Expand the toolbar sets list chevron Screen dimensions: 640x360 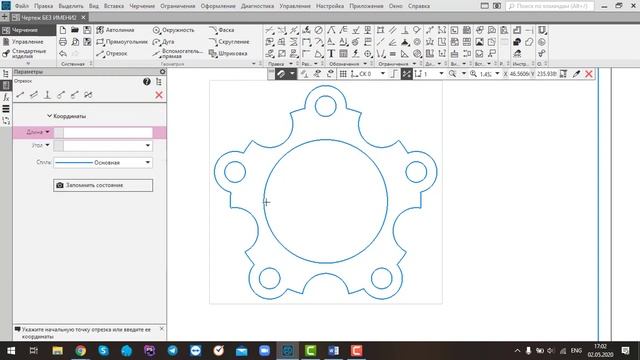pos(28,64)
